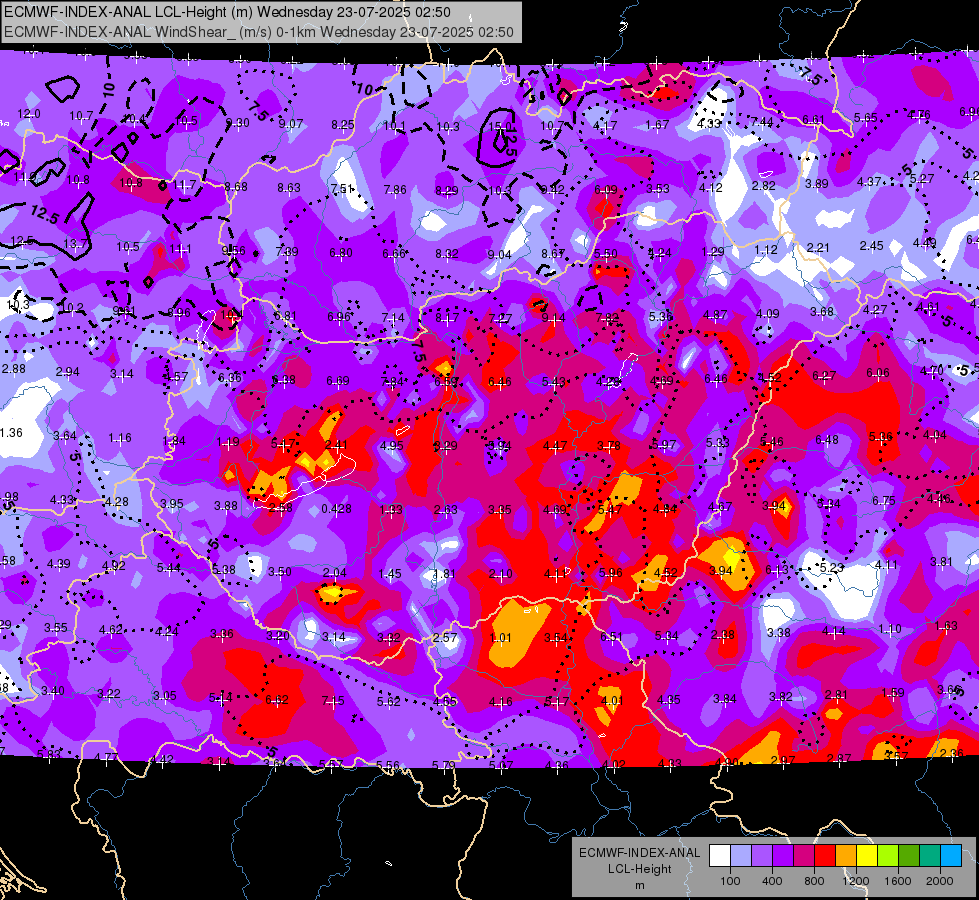
Task: Click the legend label ECMWF-INDEX-ANAL
Action: (x=639, y=853)
